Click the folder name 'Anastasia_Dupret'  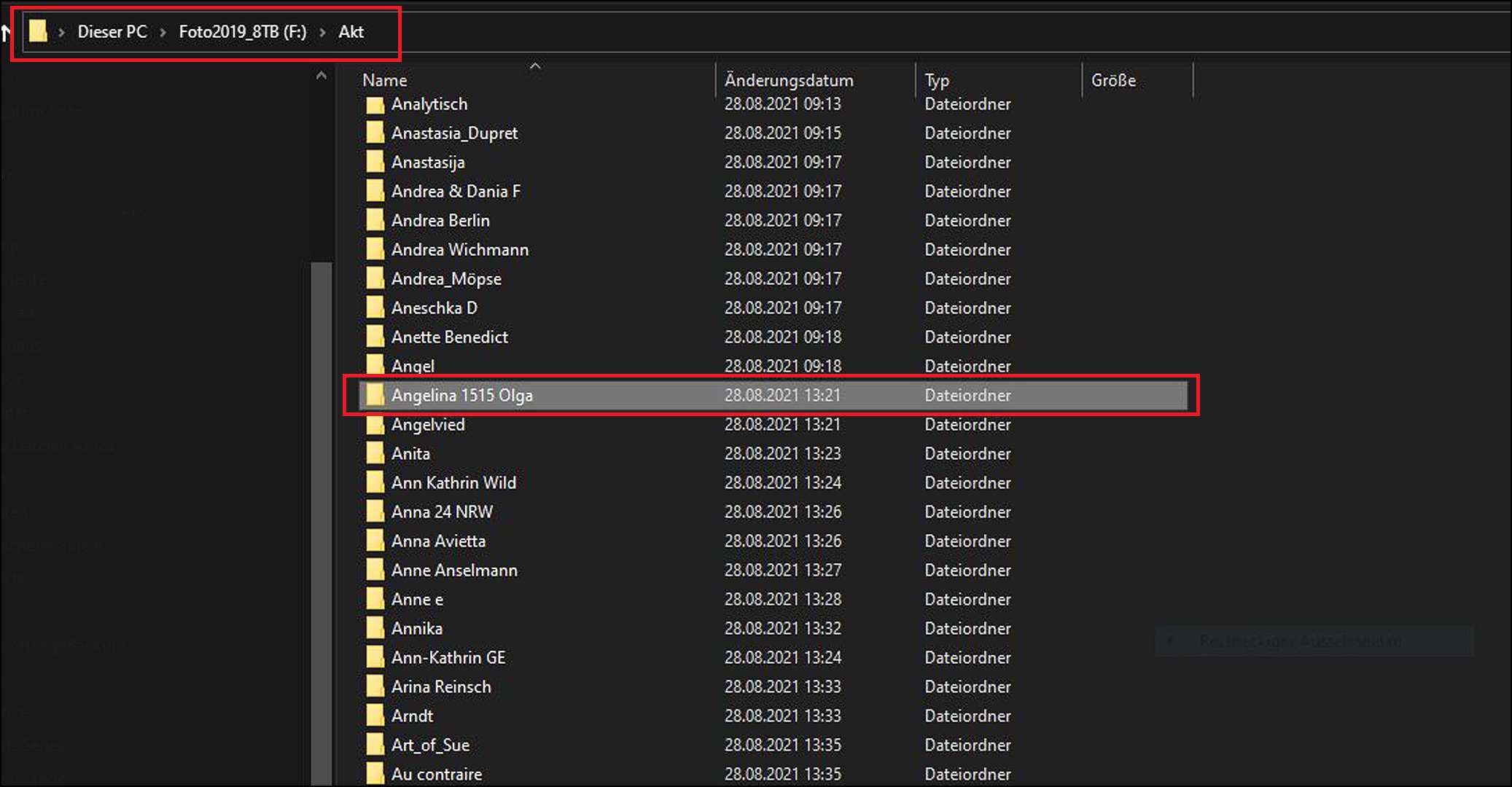pos(454,133)
